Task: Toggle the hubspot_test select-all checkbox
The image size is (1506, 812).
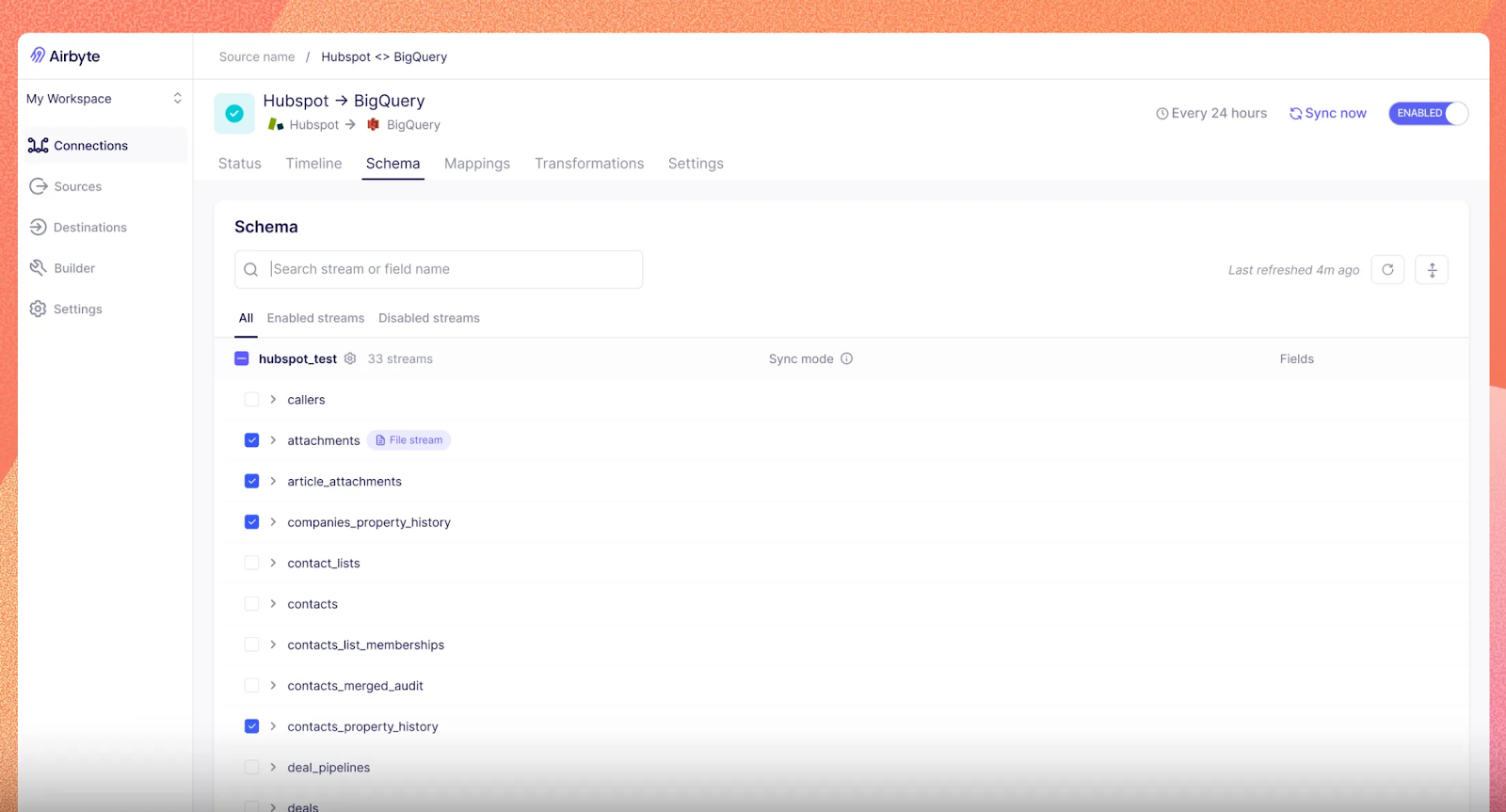Action: [242, 358]
